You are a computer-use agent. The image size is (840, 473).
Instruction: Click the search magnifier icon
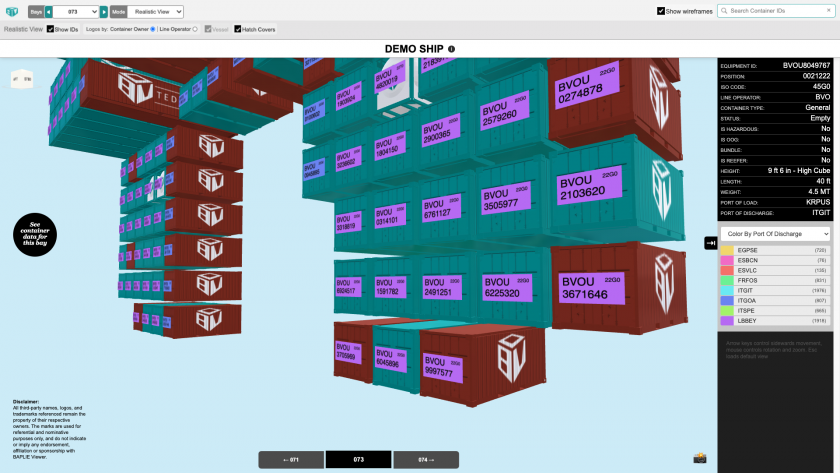[724, 11]
